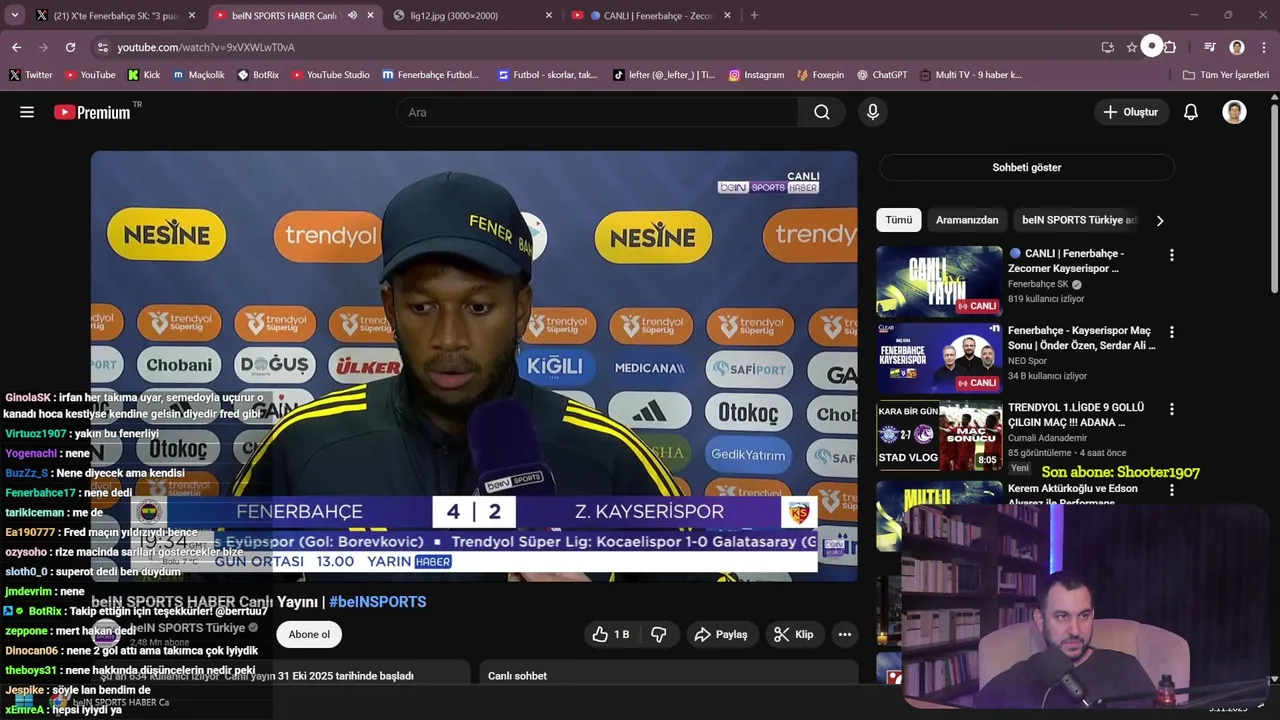
Task: Open ChatGPT bookmark
Action: [x=882, y=75]
